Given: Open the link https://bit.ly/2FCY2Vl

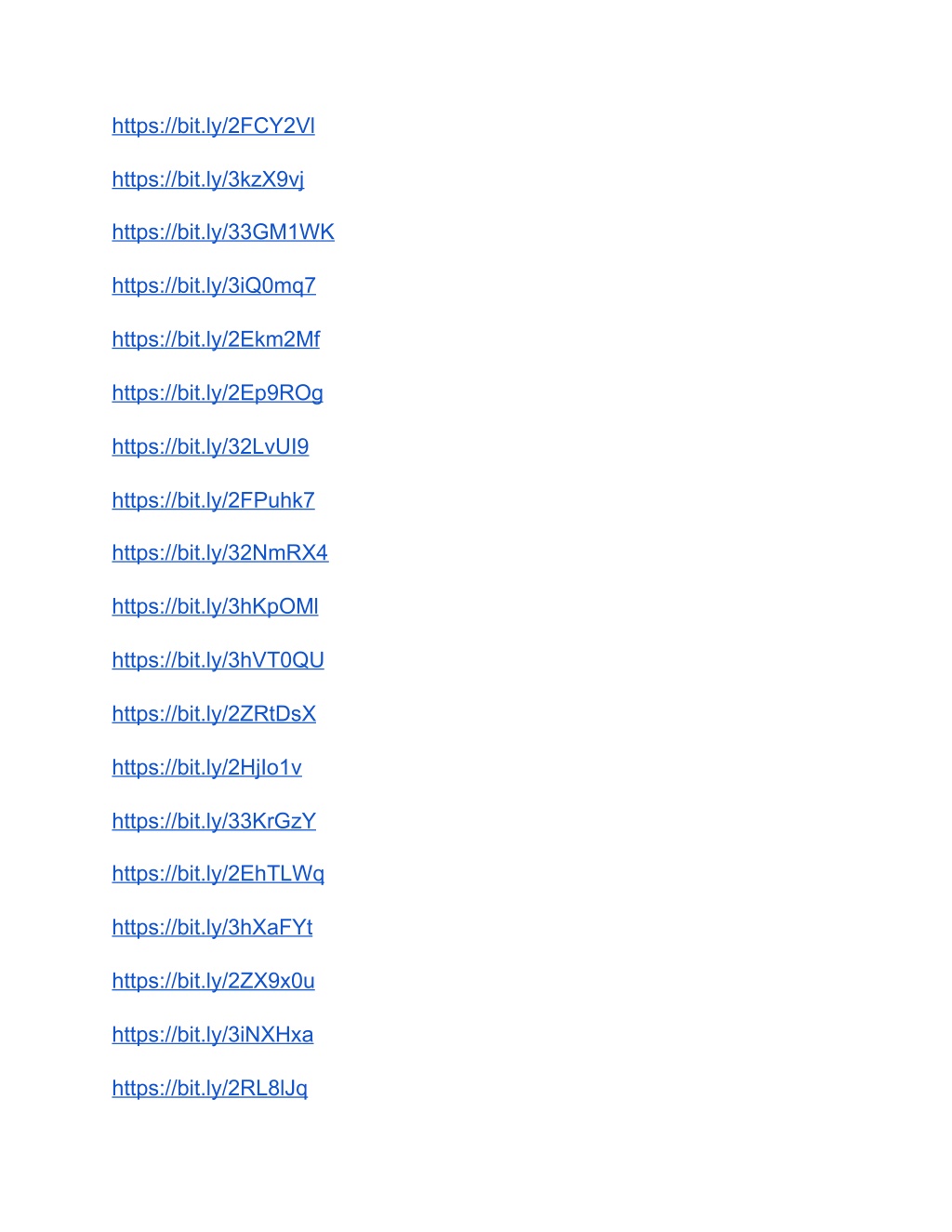Looking at the screenshot, I should [x=214, y=126].
